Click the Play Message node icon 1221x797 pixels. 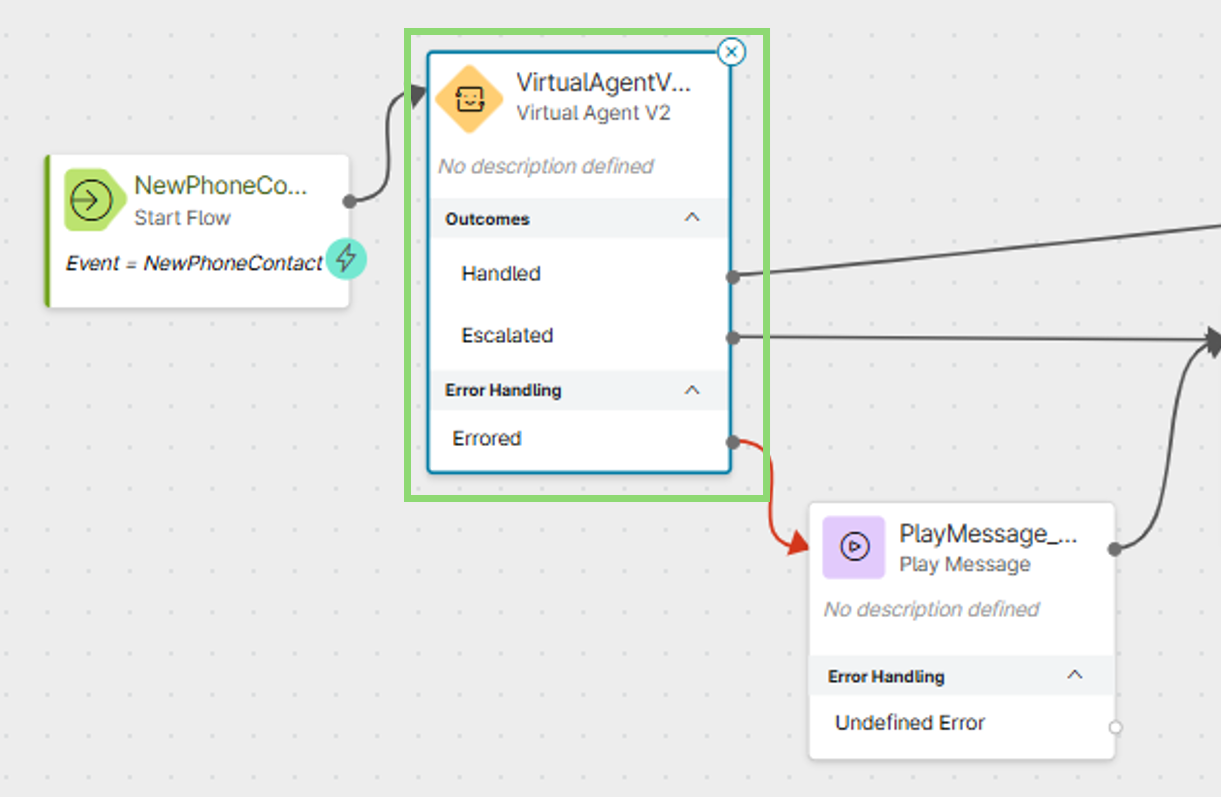pos(853,547)
